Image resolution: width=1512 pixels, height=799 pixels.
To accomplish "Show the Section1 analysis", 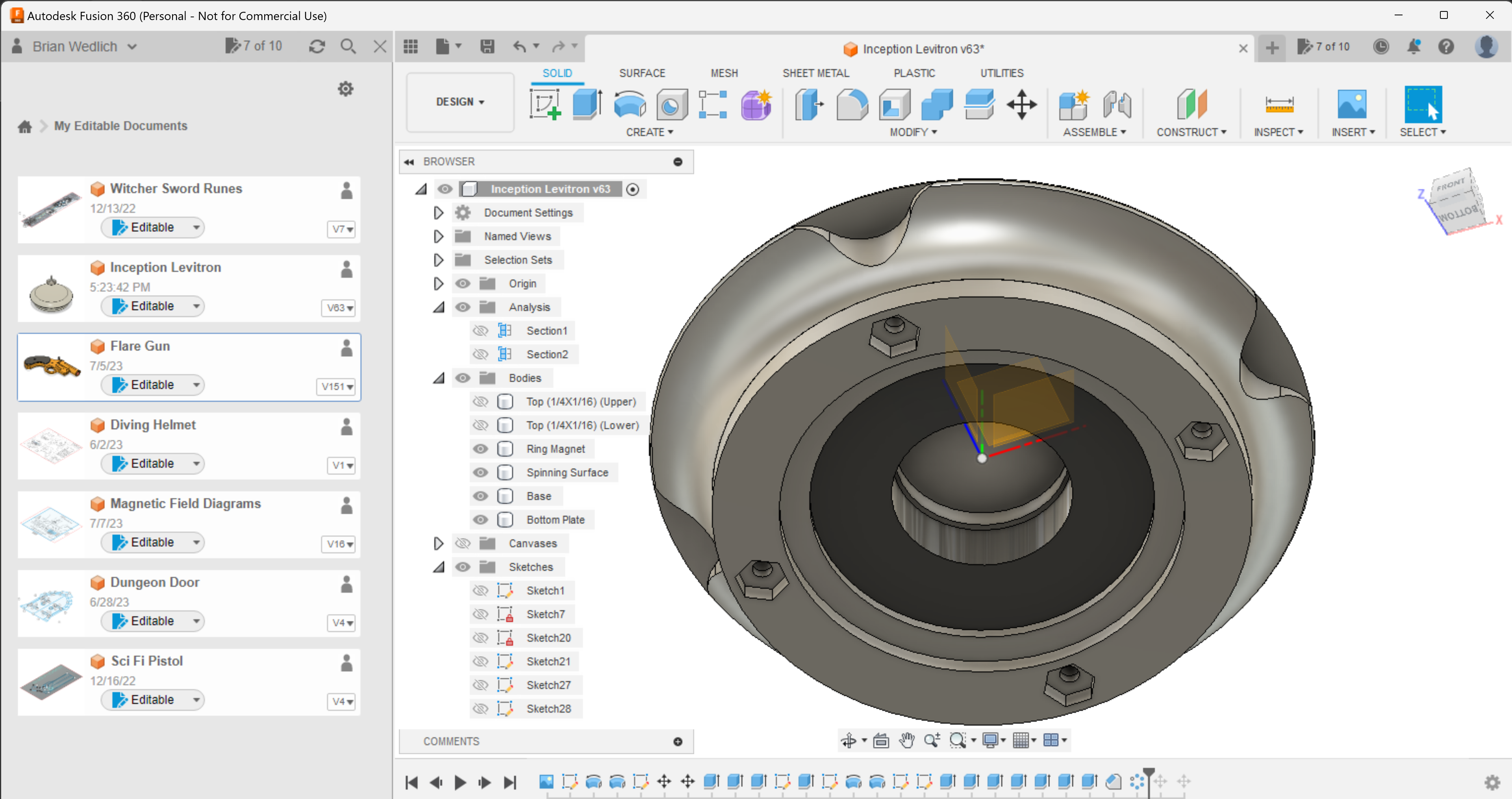I will (x=481, y=330).
